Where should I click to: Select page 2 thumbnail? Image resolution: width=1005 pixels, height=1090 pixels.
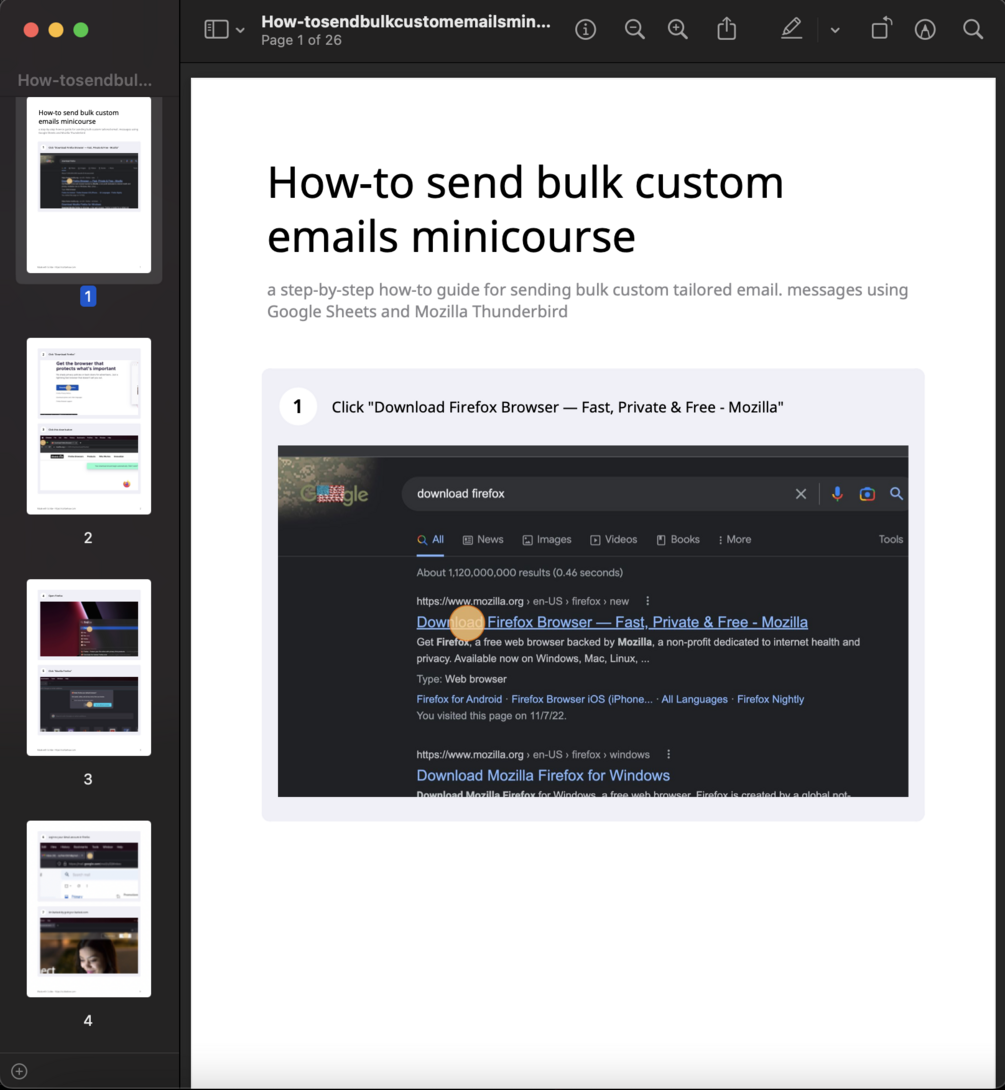tap(89, 426)
